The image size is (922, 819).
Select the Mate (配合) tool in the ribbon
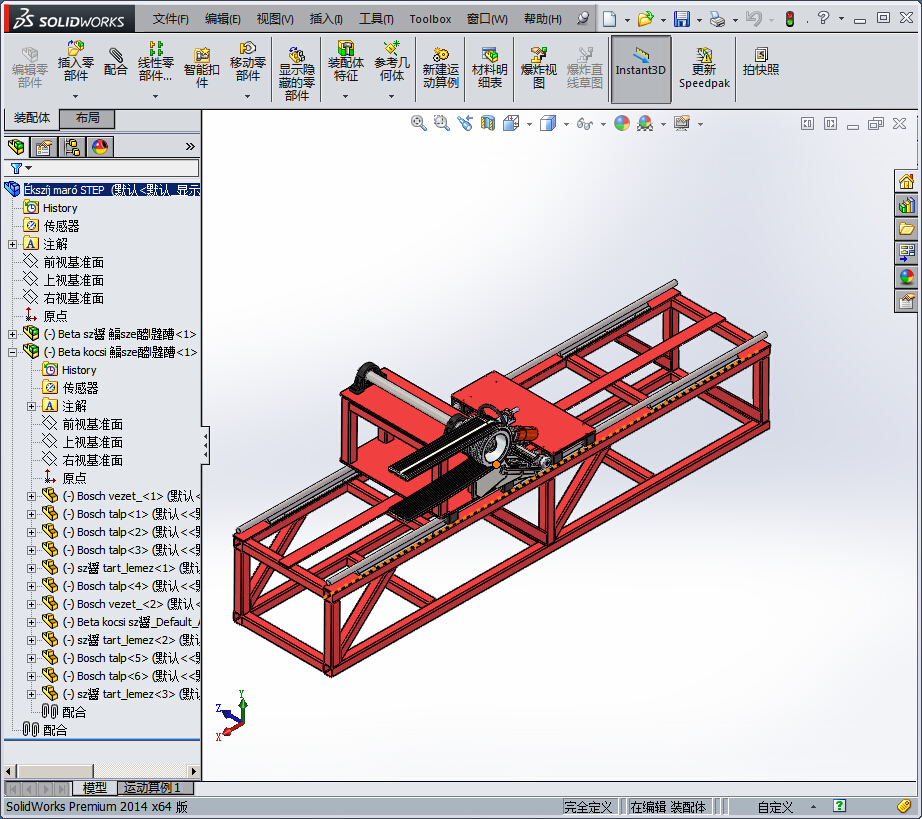point(115,62)
